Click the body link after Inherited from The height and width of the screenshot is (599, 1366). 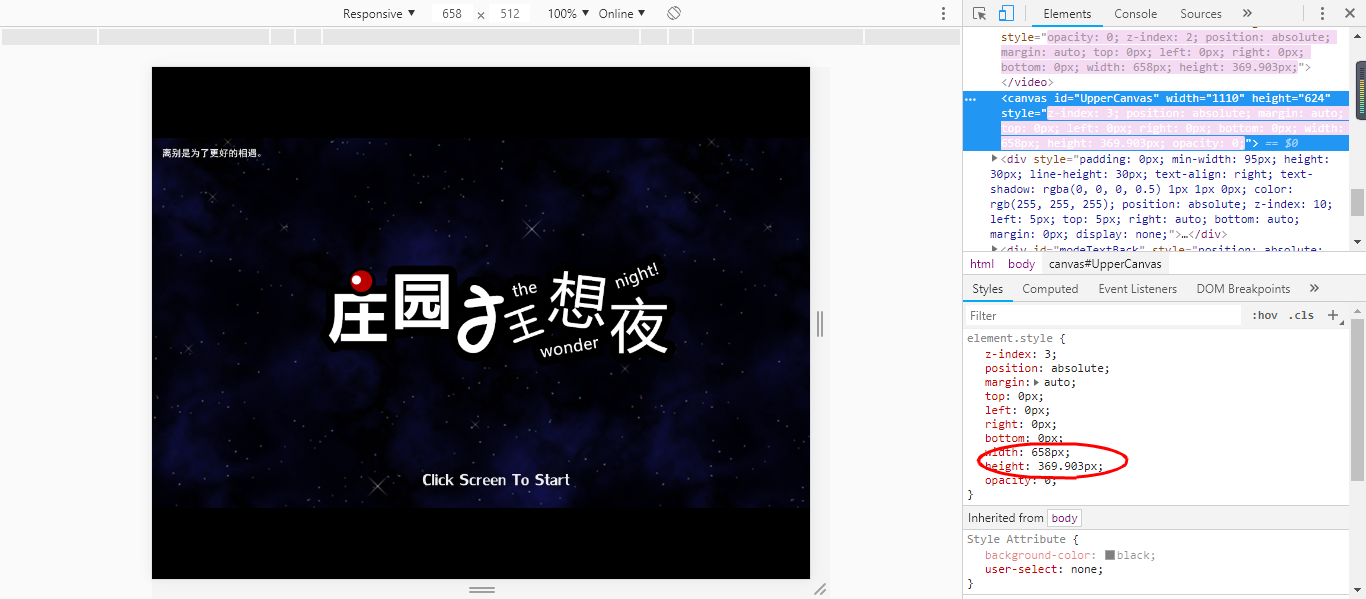pos(1064,518)
